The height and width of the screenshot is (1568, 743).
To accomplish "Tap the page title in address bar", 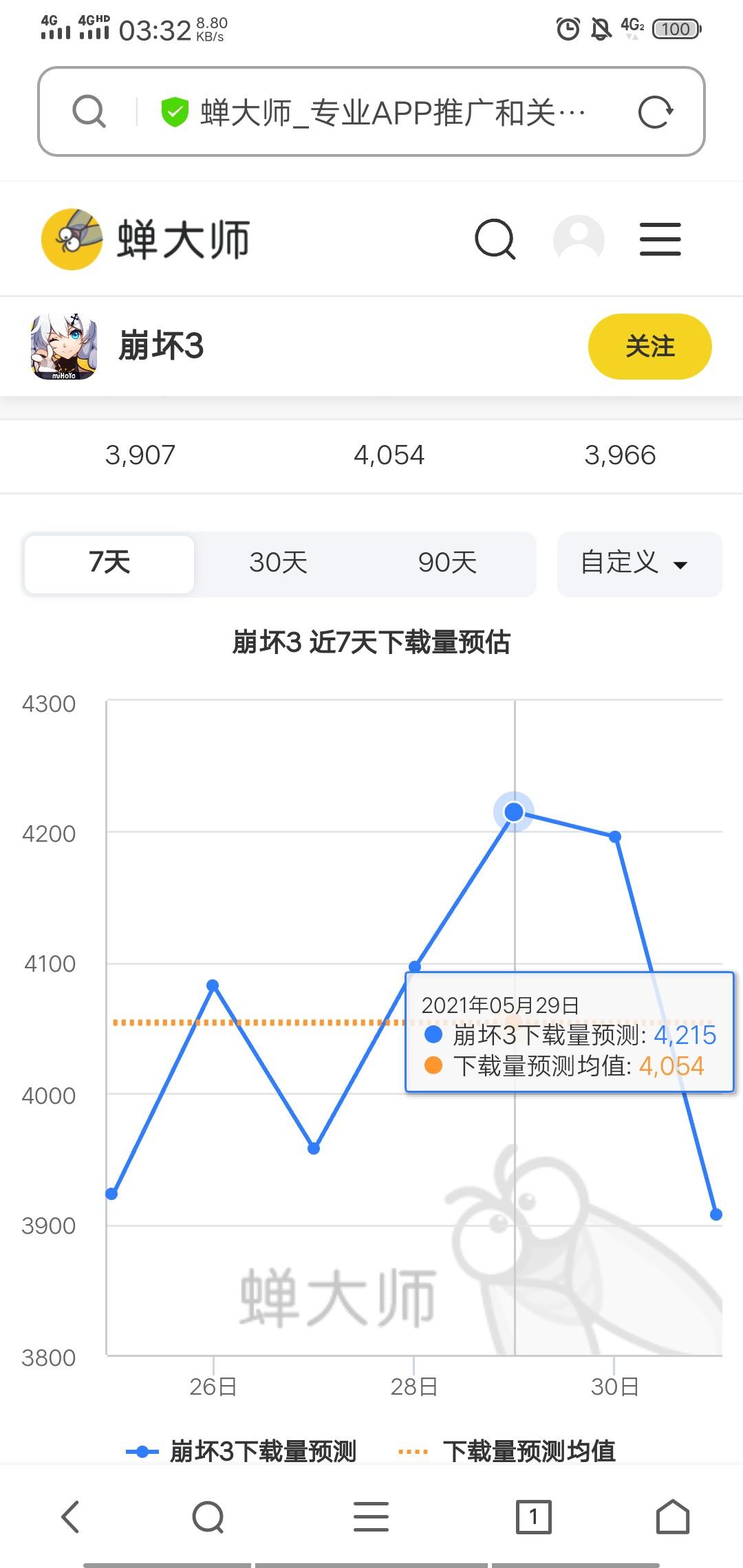I will pos(393,112).
